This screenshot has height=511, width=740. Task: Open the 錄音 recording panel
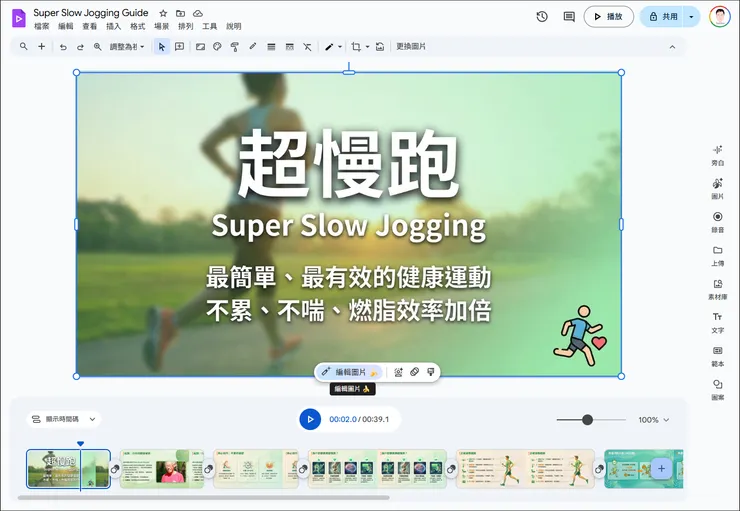[717, 222]
